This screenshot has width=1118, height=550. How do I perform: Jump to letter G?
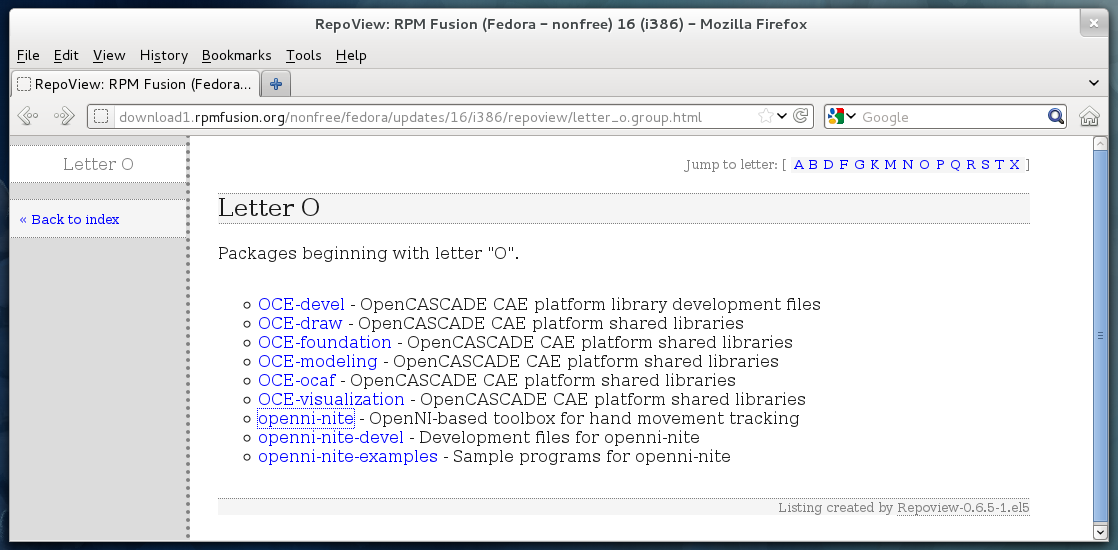[859, 165]
